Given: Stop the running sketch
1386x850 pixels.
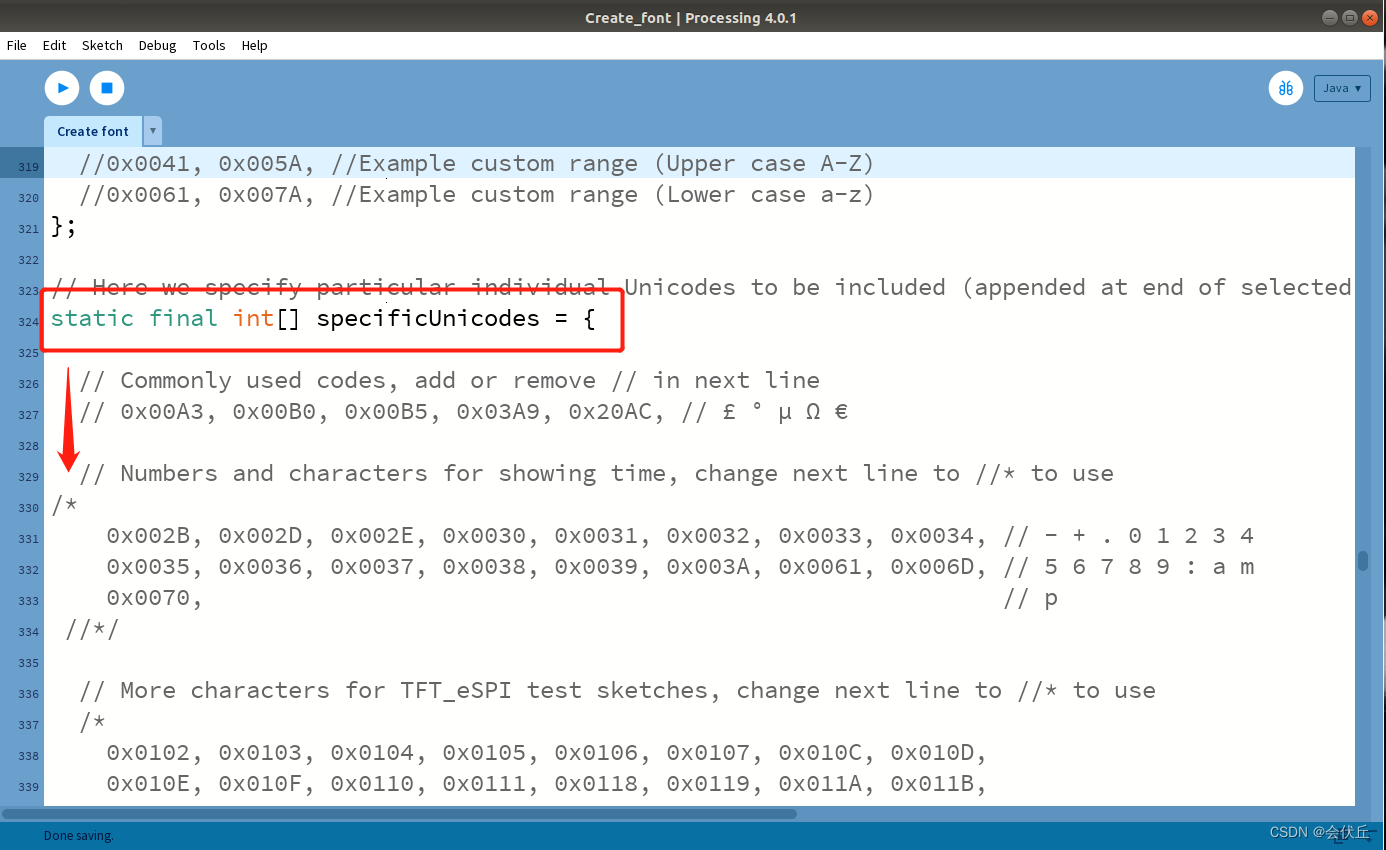Looking at the screenshot, I should (107, 88).
